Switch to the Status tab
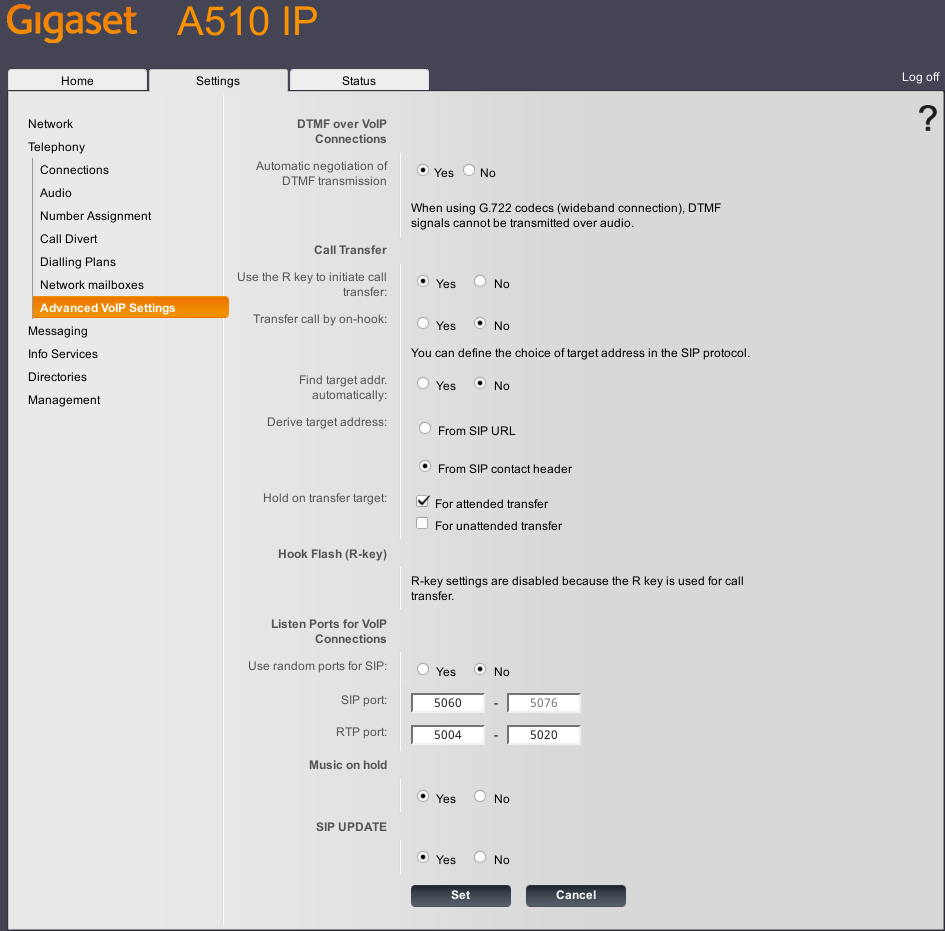 pyautogui.click(x=359, y=80)
